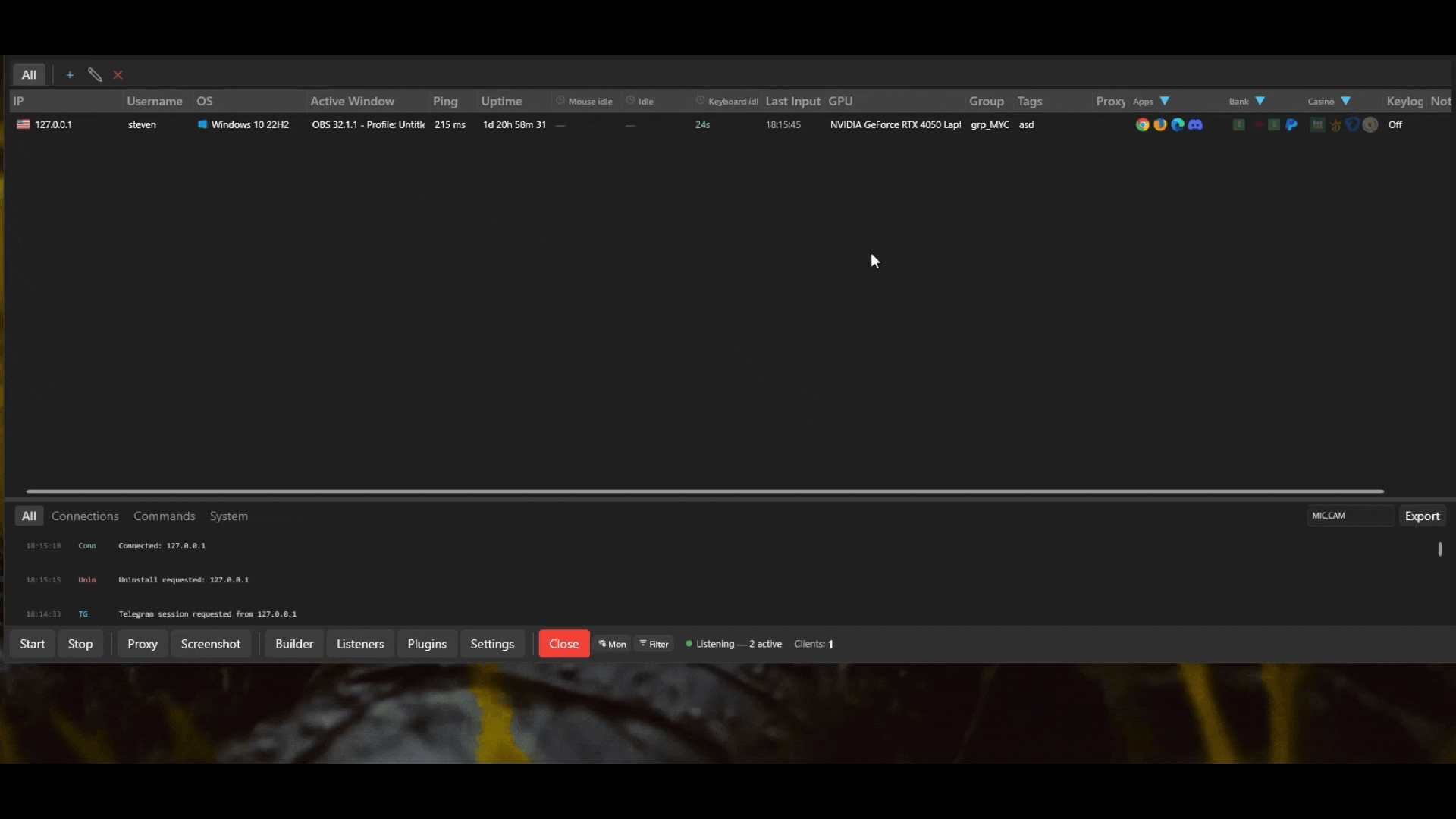Screen dimensions: 1456x819
Task: Click the Edge icon in the Apps column
Action: click(1178, 125)
